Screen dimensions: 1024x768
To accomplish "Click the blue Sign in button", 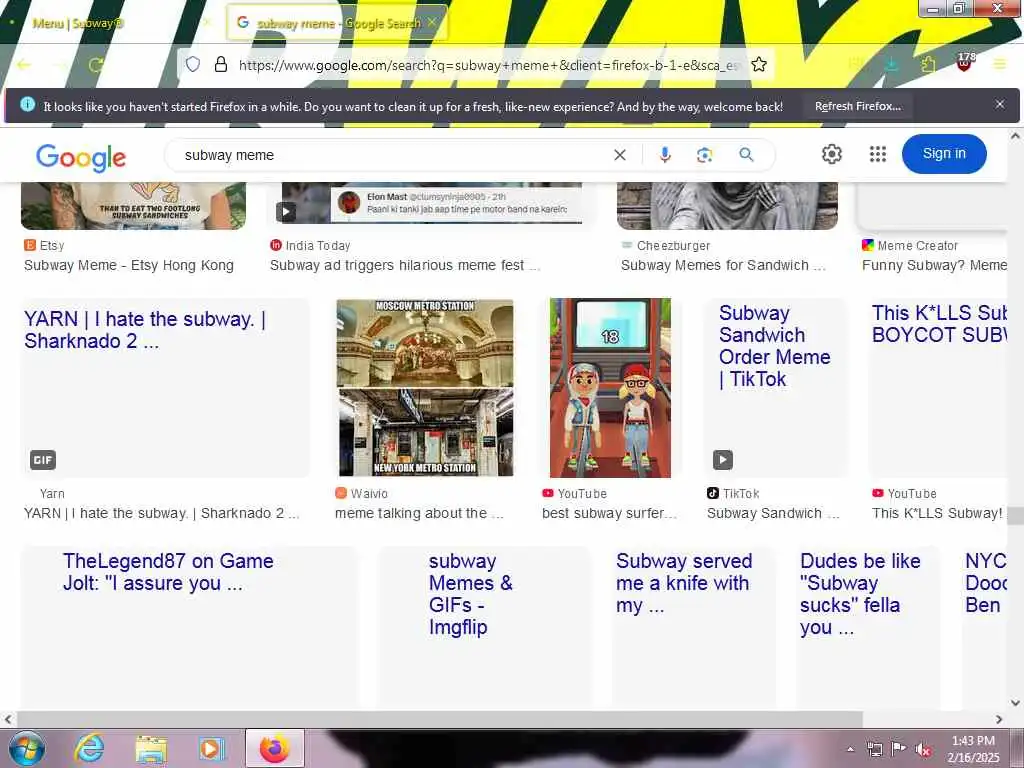I will [x=944, y=153].
